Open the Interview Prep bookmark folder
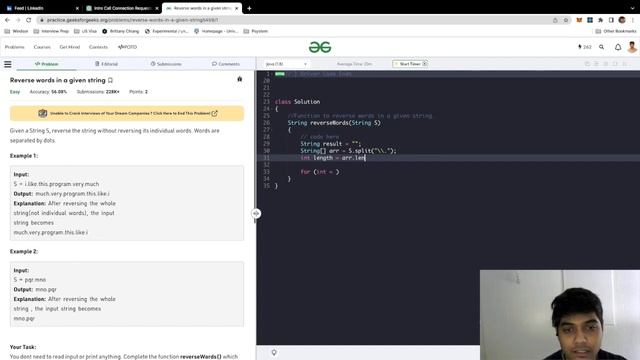This screenshot has height=360, width=640. pos(51,31)
